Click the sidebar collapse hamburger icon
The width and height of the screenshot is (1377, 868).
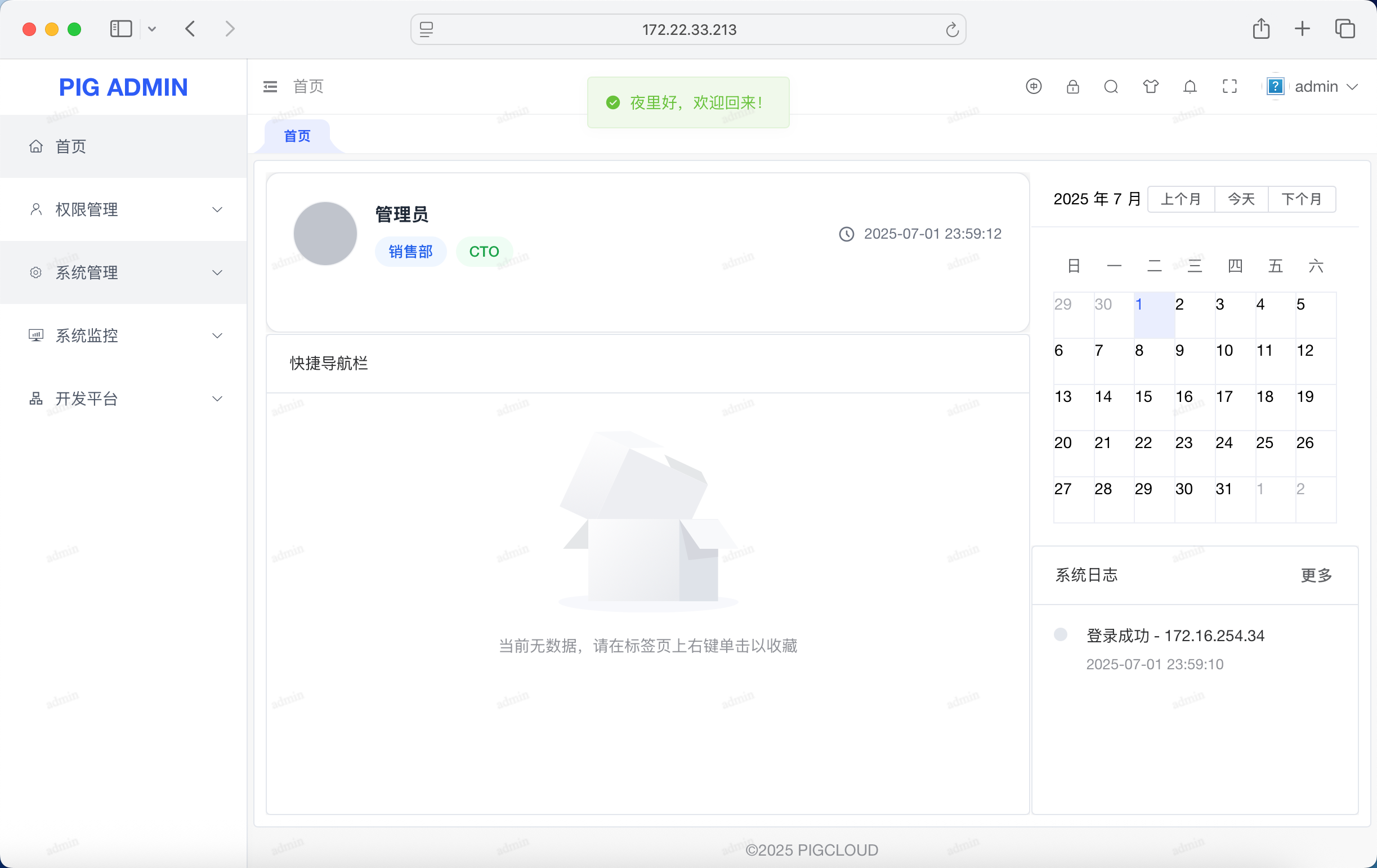coord(270,86)
